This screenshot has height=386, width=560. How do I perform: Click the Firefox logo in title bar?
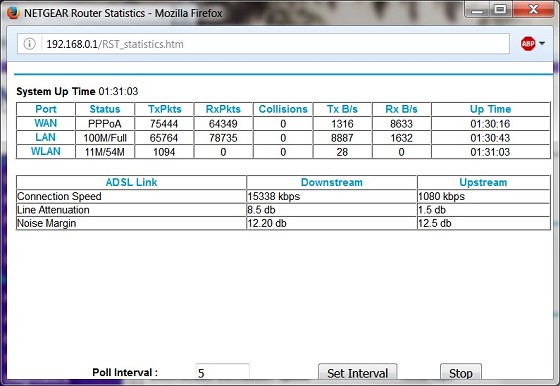click(x=13, y=13)
